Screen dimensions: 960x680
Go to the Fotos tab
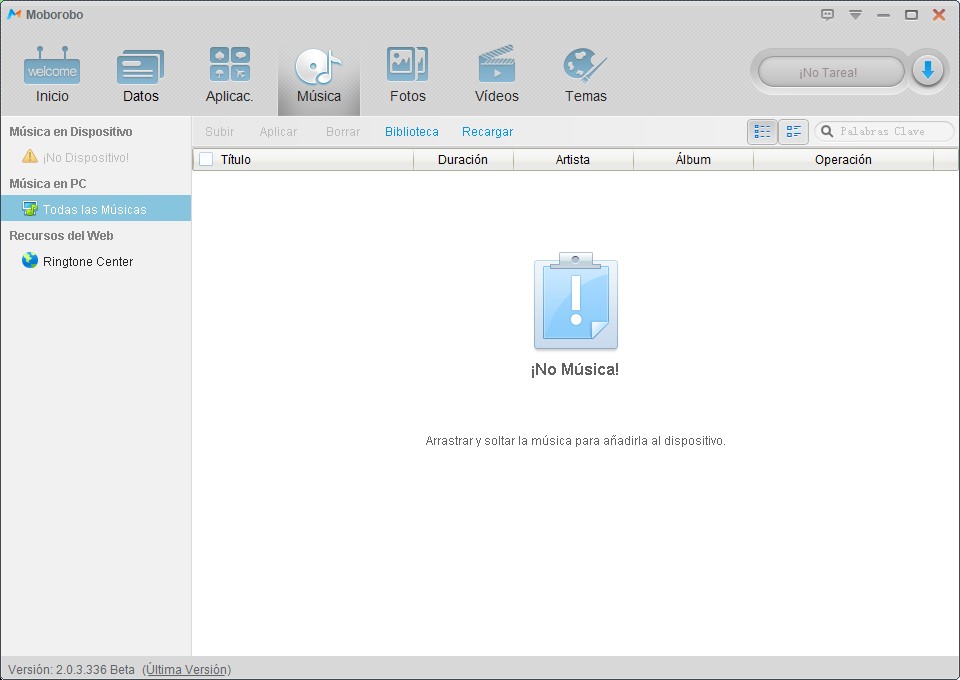(x=408, y=75)
